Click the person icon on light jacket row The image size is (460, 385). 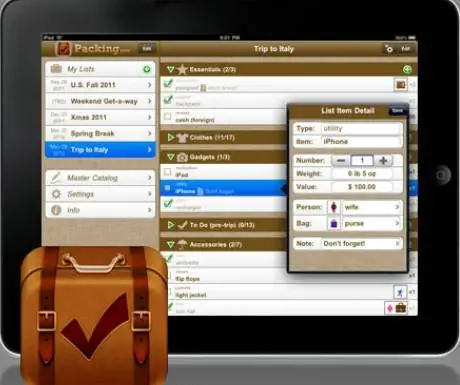[400, 292]
